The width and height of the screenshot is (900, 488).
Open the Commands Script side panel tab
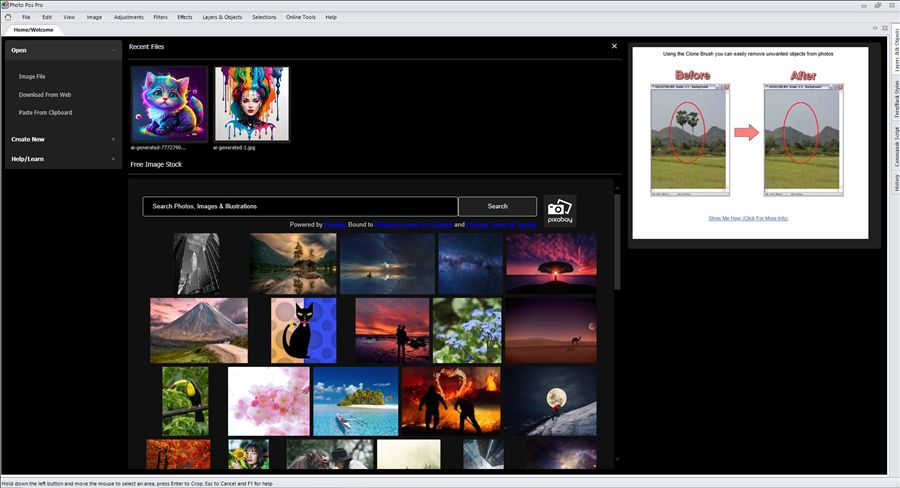tap(896, 147)
